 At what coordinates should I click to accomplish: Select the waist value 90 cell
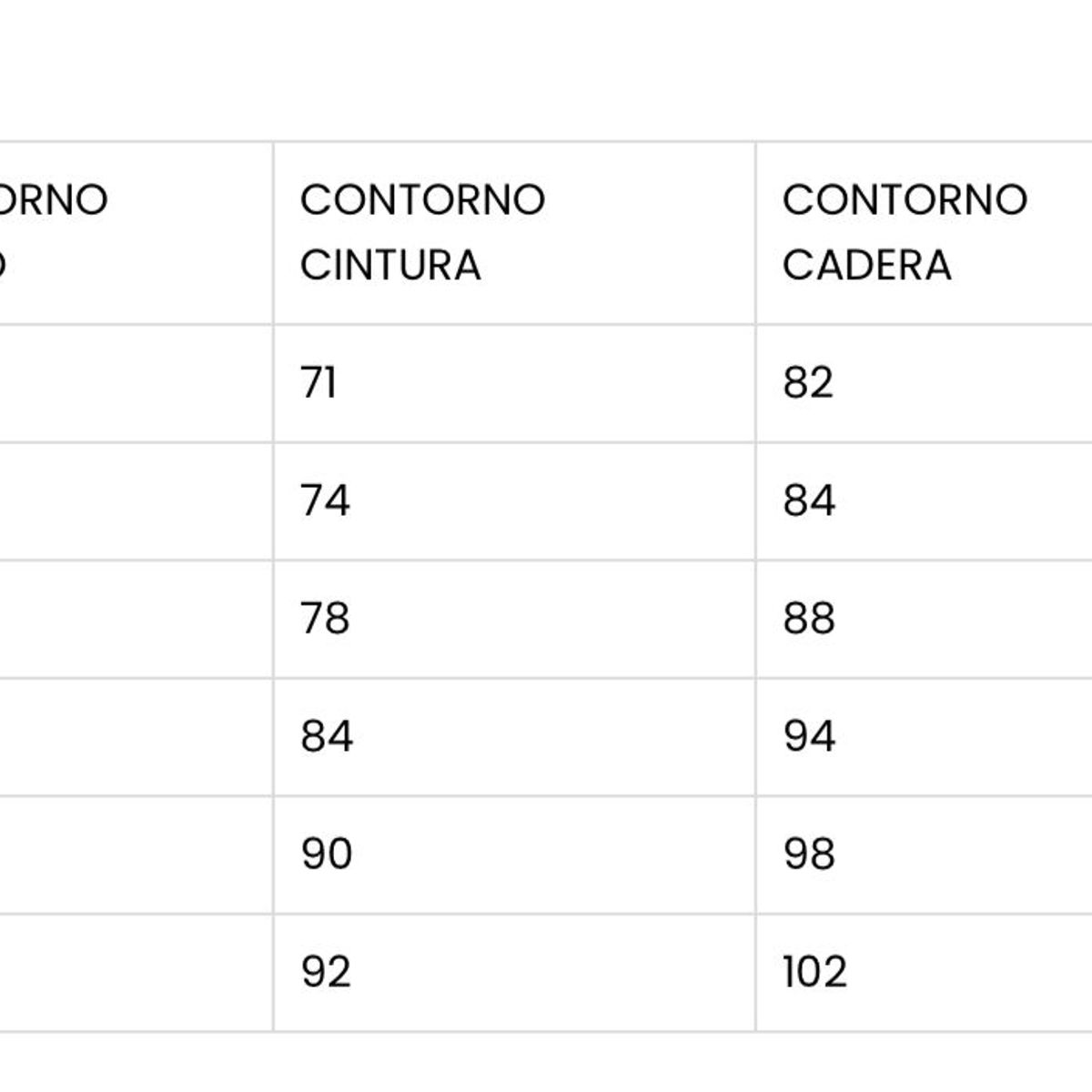click(327, 854)
